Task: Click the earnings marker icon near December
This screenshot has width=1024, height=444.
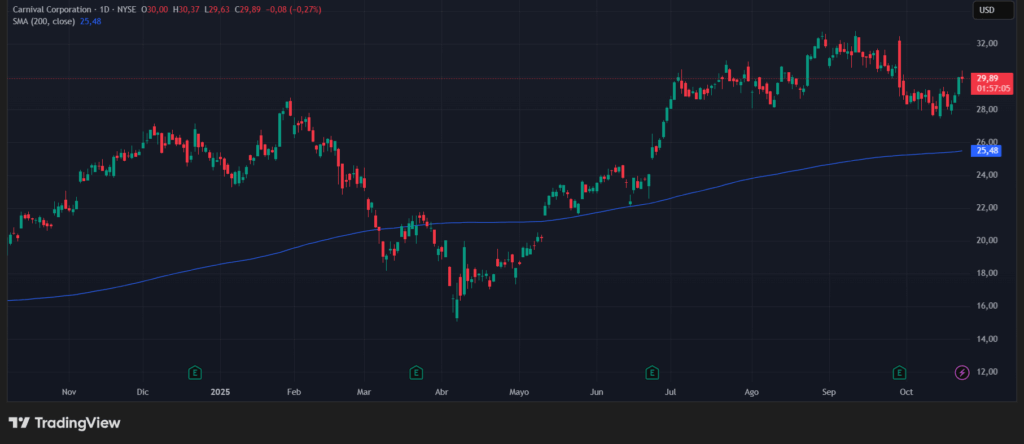Action: 194,373
